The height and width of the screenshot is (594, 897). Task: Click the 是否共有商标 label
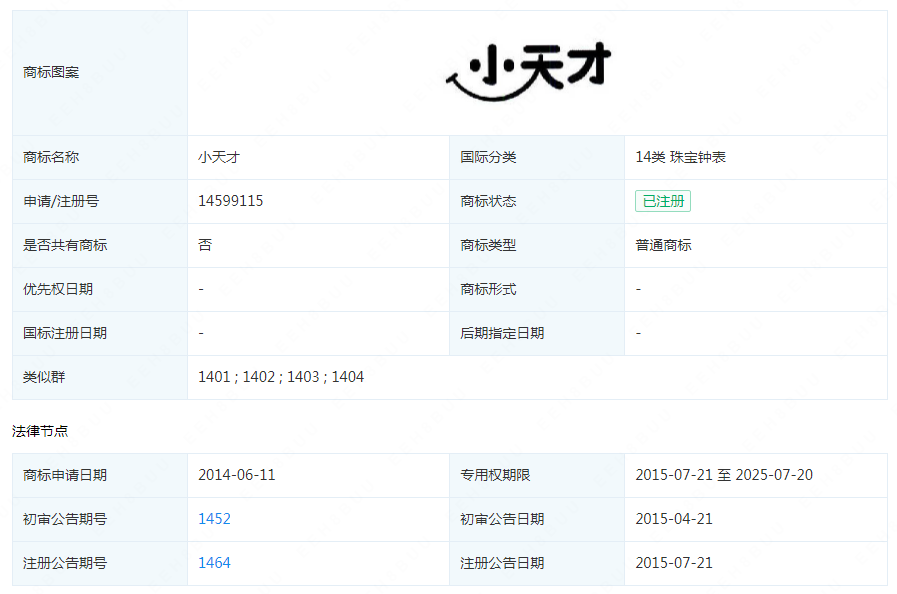click(x=65, y=245)
